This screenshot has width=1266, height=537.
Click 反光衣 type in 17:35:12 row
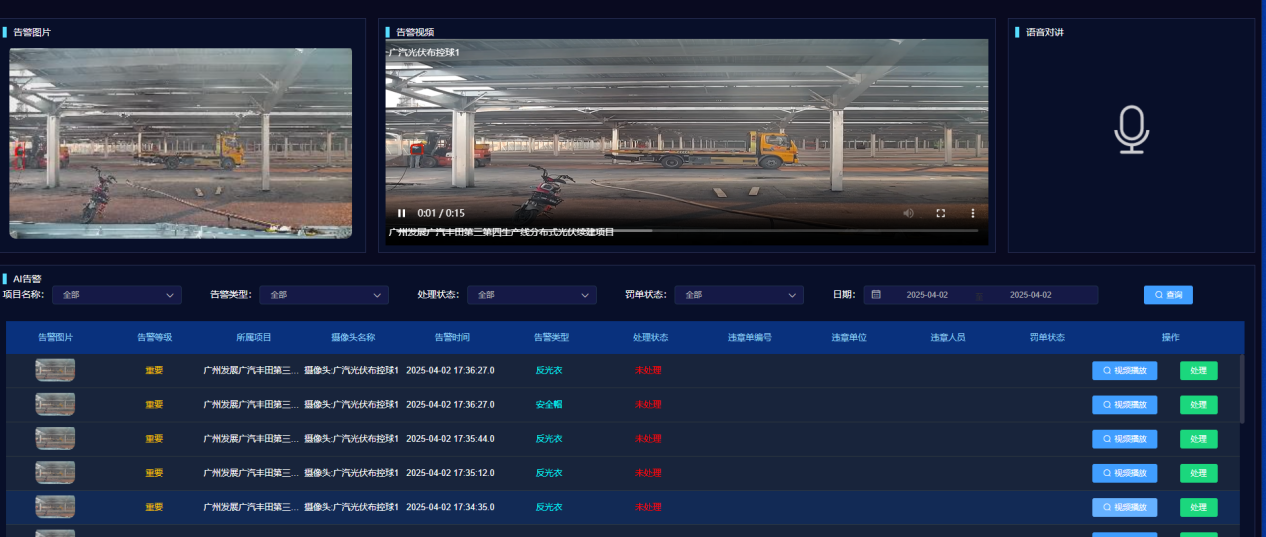click(x=549, y=473)
